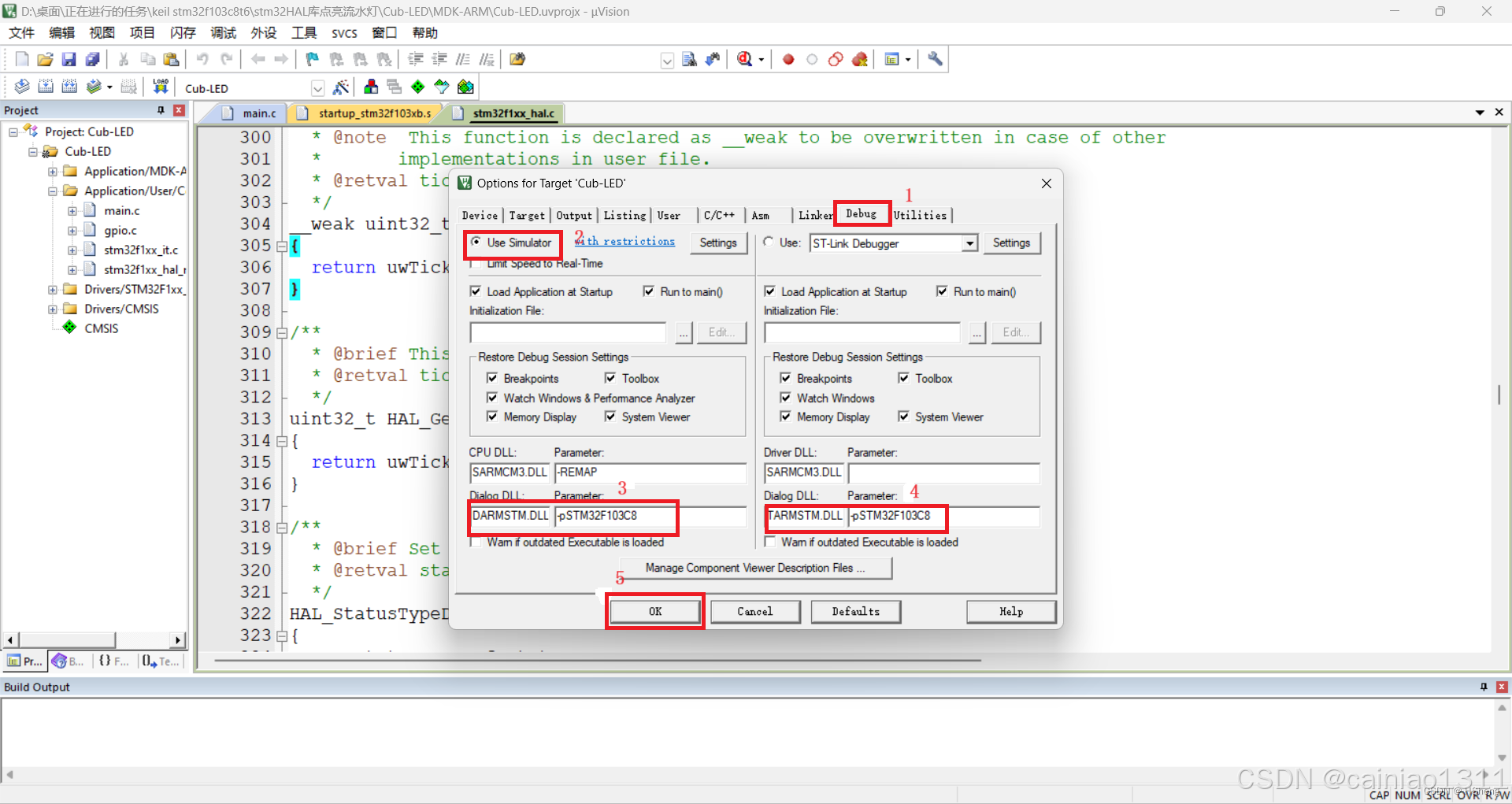This screenshot has width=1512, height=804.
Task: Expand the main.c tree node
Action: click(x=72, y=210)
